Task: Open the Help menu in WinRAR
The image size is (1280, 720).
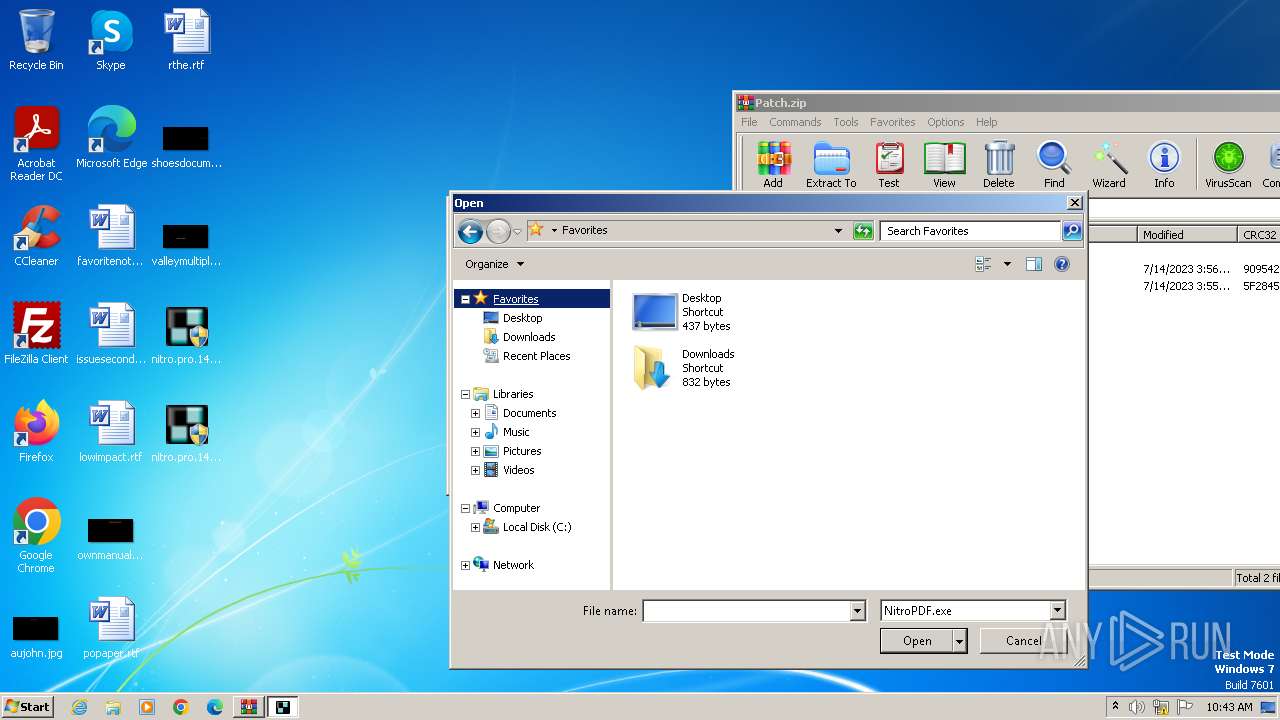Action: 986,122
